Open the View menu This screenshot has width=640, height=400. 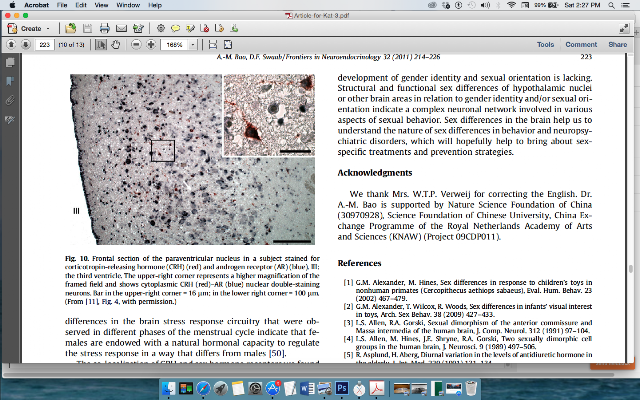point(101,5)
